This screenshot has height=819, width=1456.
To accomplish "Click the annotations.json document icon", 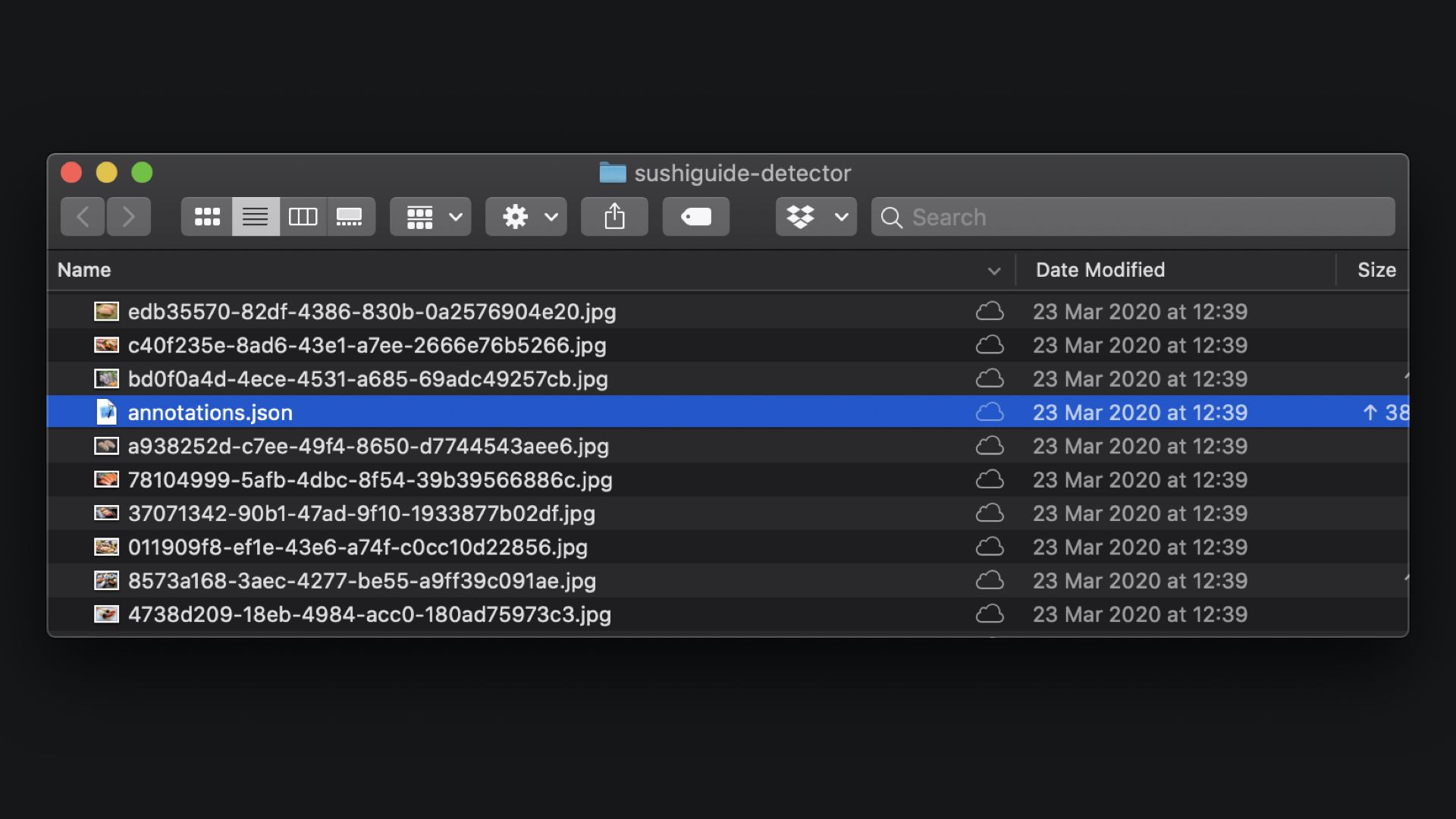I will pyautogui.click(x=107, y=413).
